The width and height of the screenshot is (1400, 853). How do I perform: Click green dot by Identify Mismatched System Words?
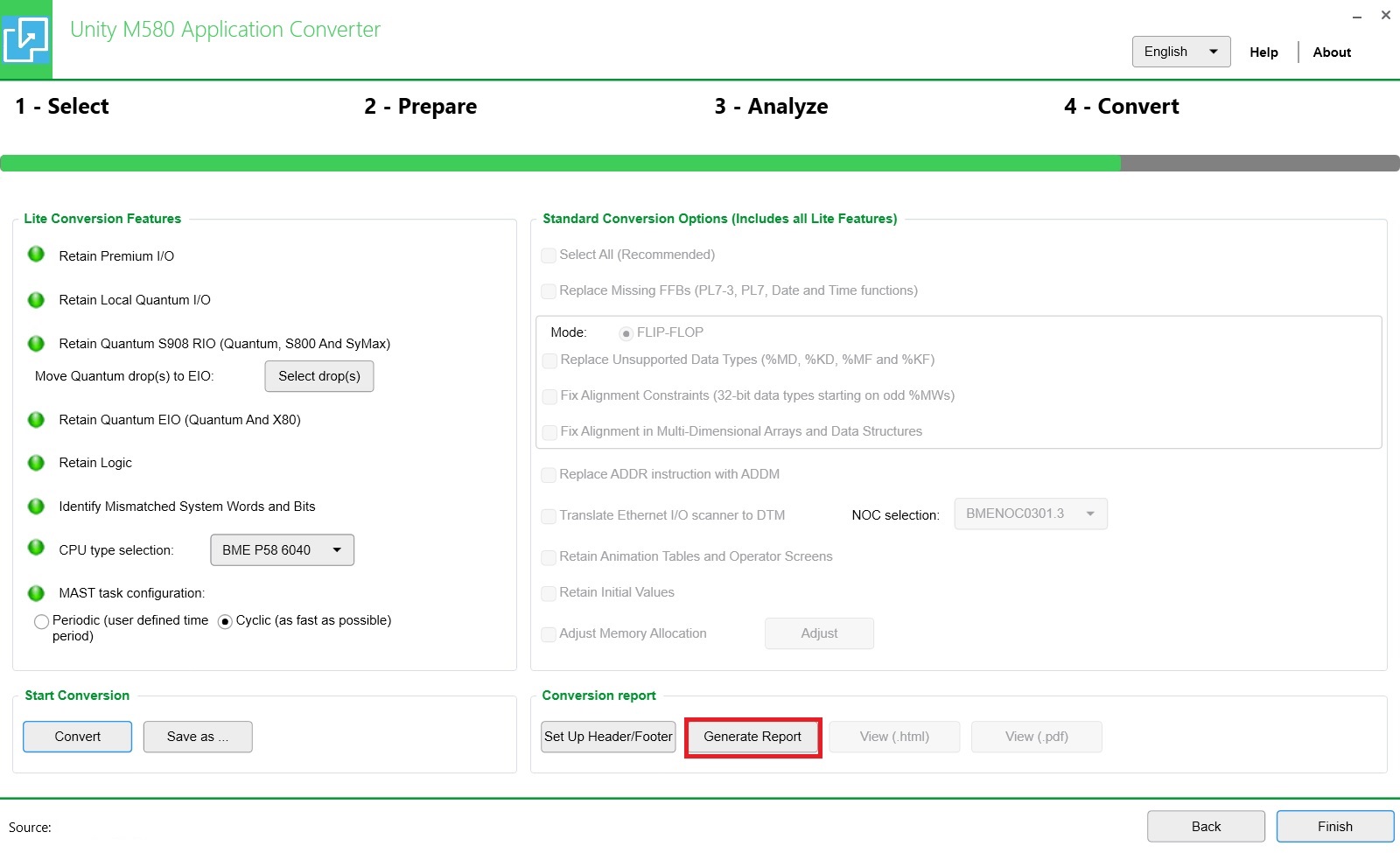tap(36, 507)
